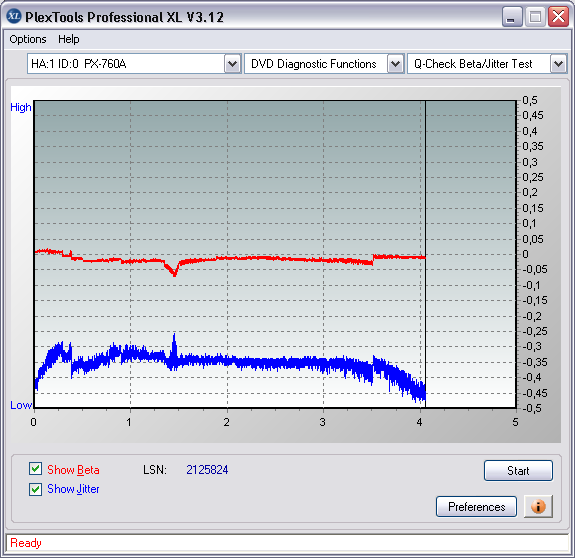The height and width of the screenshot is (558, 575).
Task: Click the Start button
Action: coord(518,470)
